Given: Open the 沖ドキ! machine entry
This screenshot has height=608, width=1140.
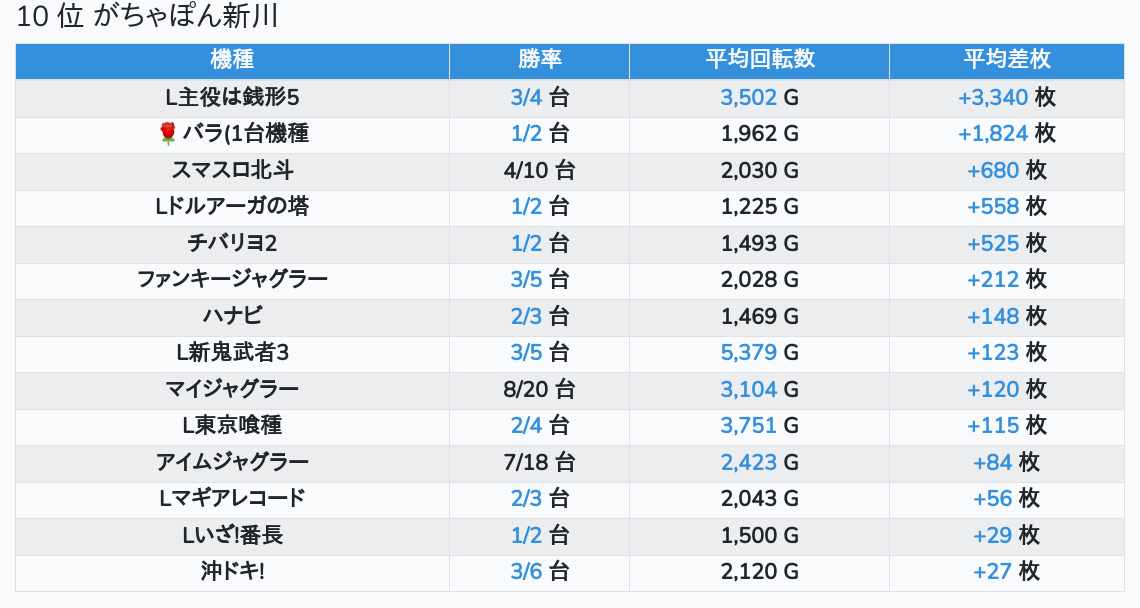Looking at the screenshot, I should pyautogui.click(x=232, y=572).
